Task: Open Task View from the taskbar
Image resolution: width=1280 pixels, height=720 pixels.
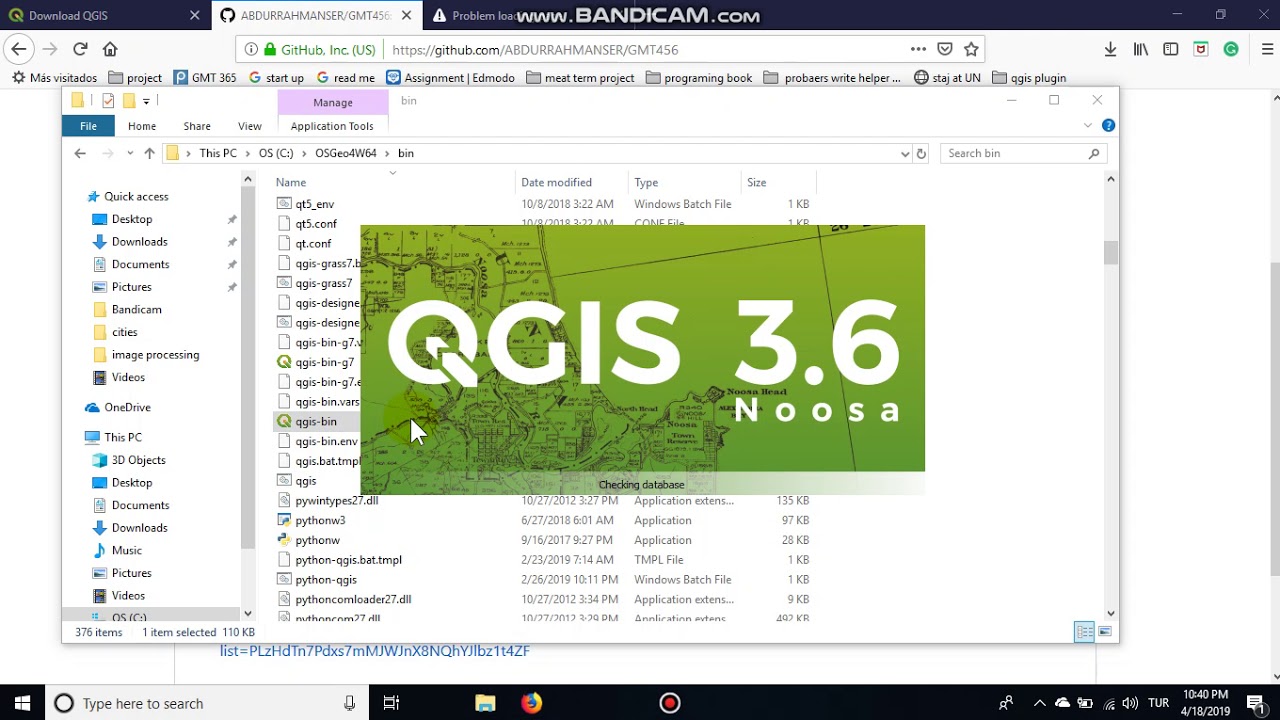Action: tap(391, 703)
